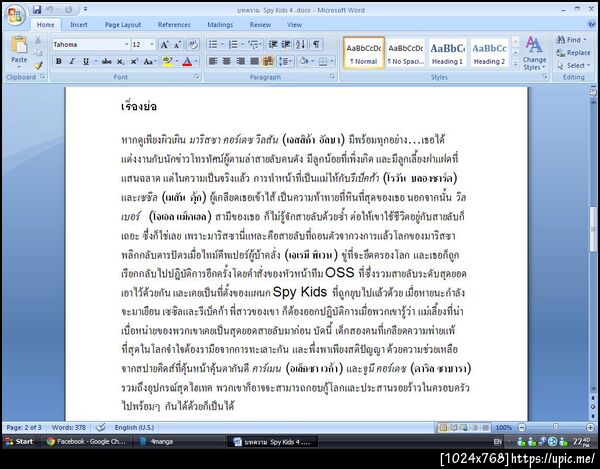Clear formatting with eraser icon

pyautogui.click(x=193, y=45)
